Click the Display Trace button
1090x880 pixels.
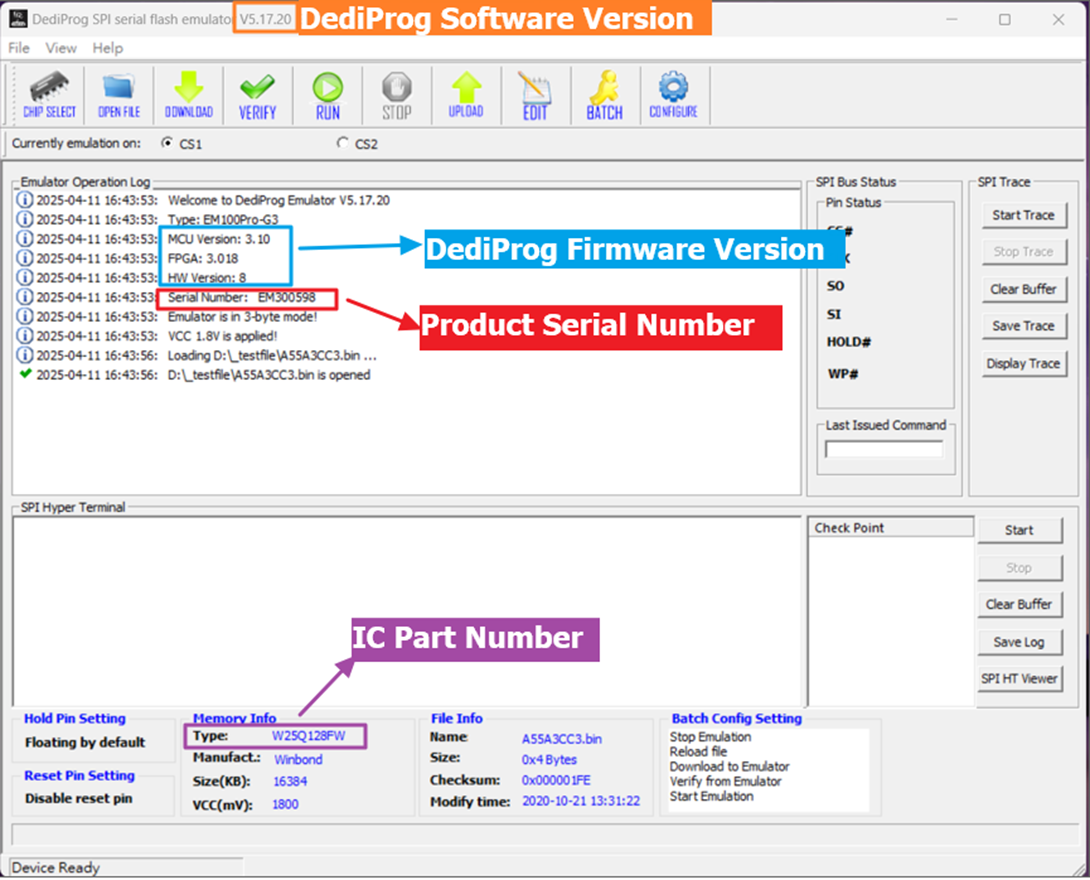tap(1023, 364)
